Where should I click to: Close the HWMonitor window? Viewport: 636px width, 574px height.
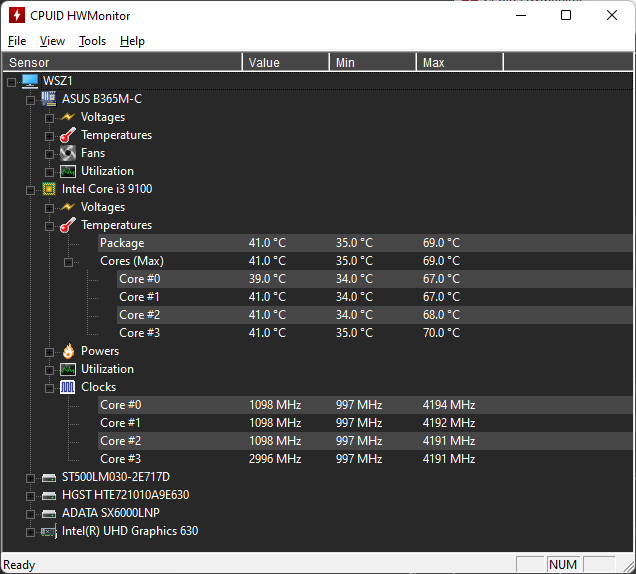coord(612,15)
